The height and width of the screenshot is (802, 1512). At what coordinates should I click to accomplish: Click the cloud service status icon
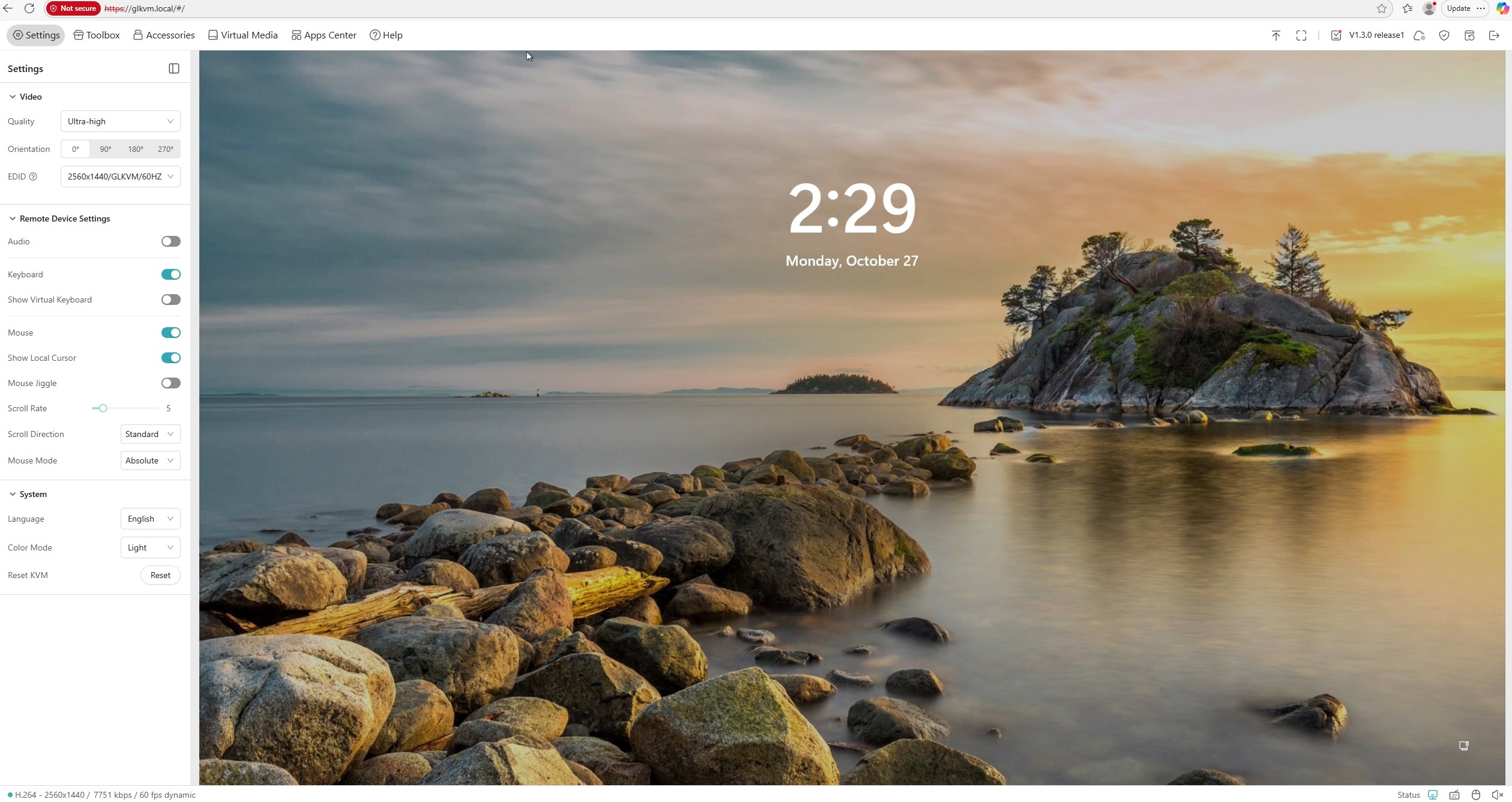tap(1419, 35)
